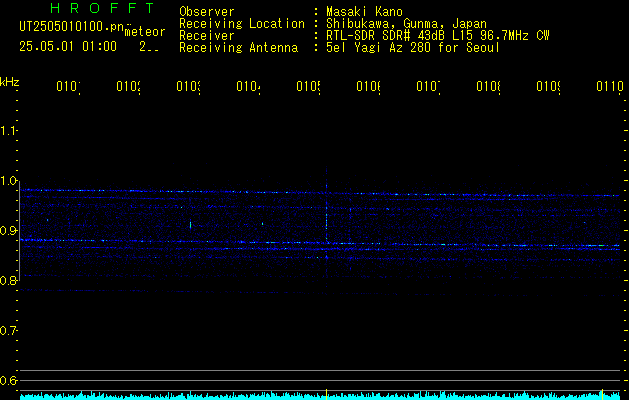Screen dimensions: 629x400
Task: Select the Receiving Location label
Action: click(242, 24)
